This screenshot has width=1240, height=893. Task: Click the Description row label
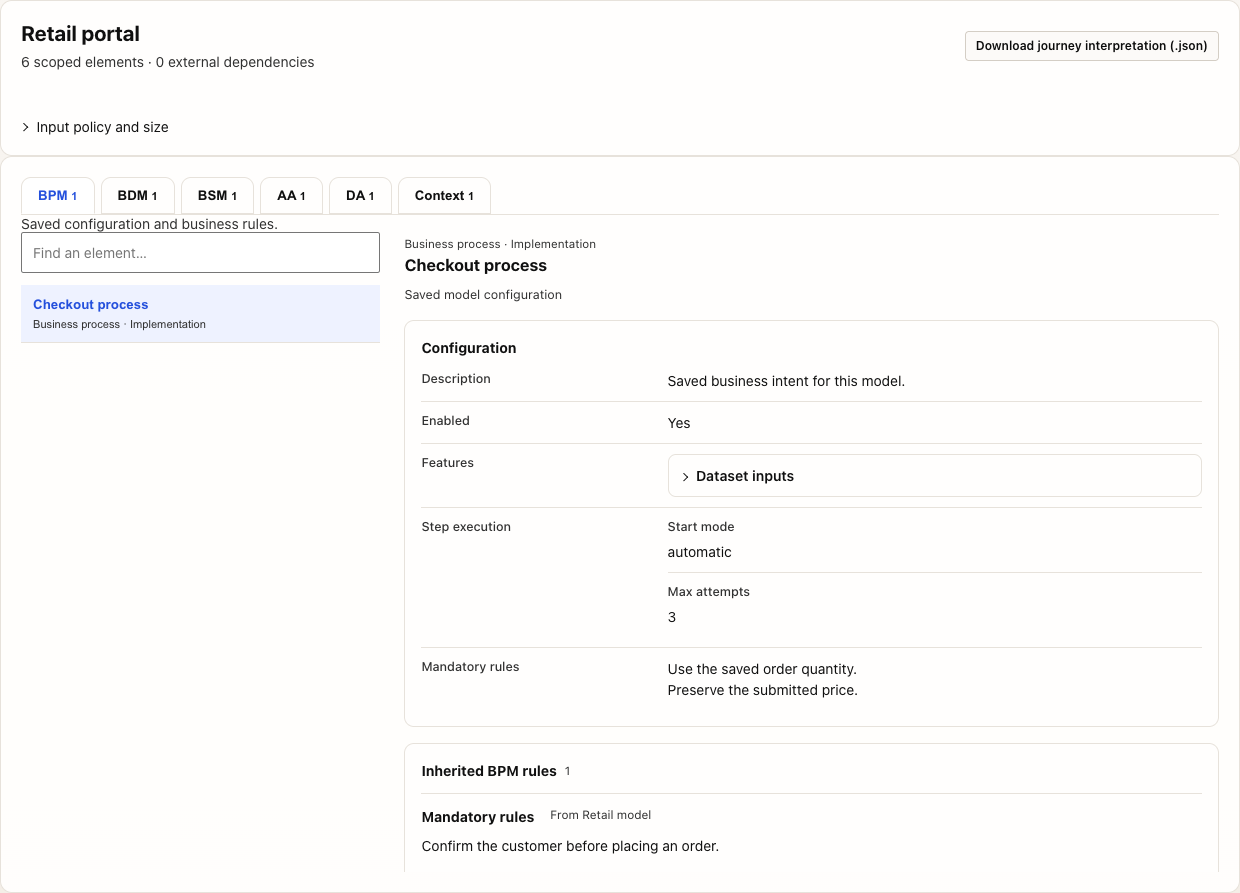(456, 379)
